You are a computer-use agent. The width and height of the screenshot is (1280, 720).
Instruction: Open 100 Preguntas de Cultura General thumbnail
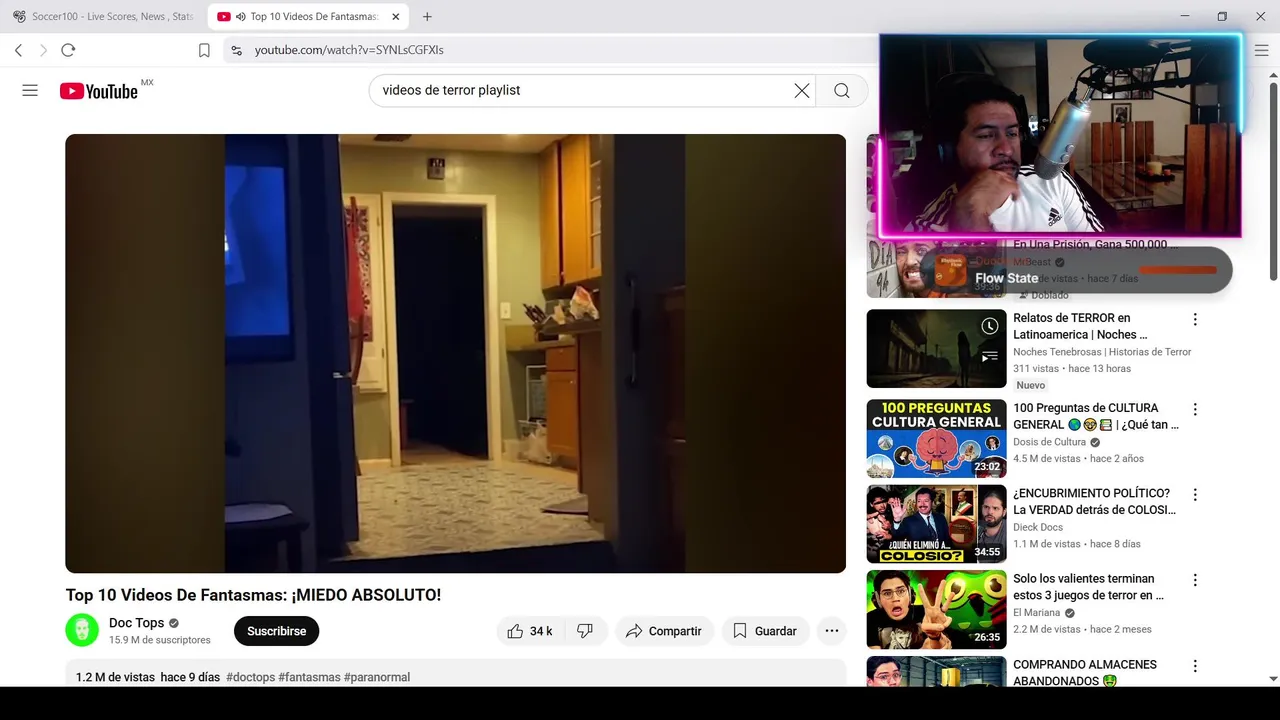(x=936, y=439)
